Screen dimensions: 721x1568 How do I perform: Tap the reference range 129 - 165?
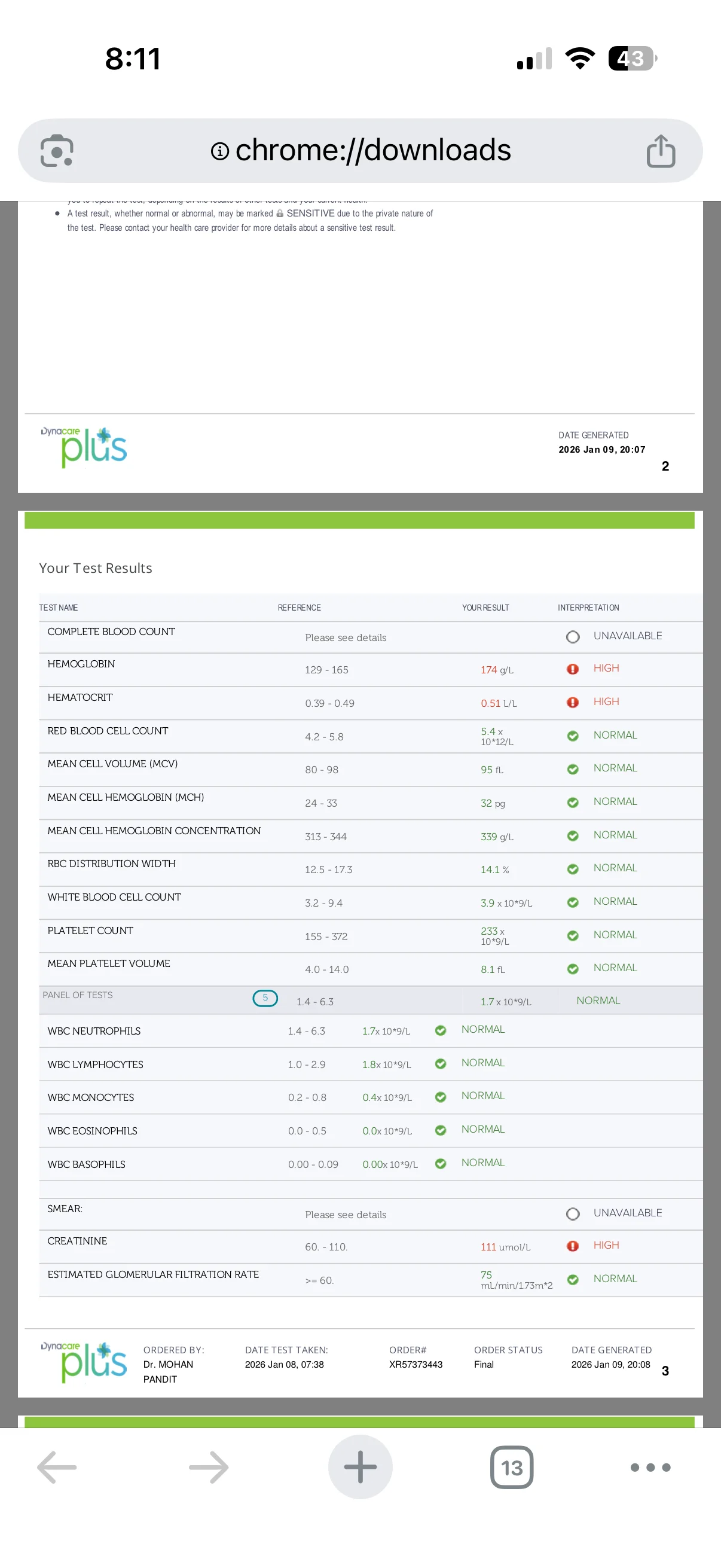pos(326,670)
